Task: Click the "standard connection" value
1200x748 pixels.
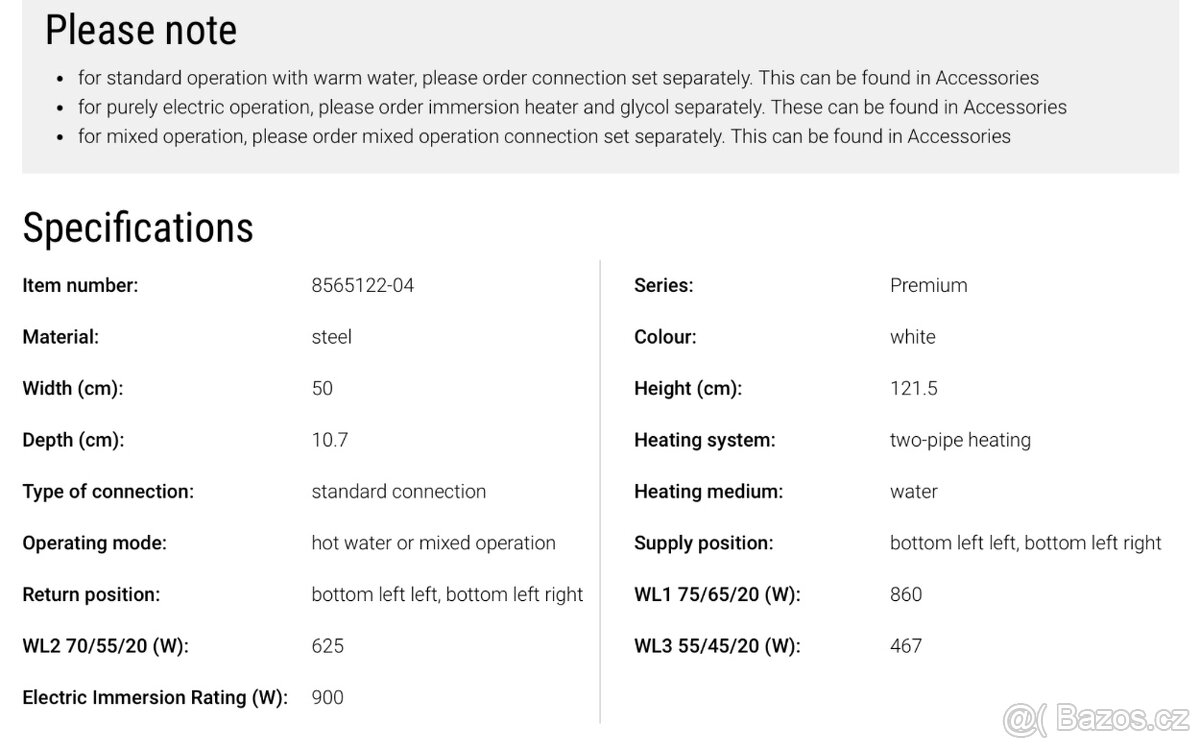Action: 399,491
